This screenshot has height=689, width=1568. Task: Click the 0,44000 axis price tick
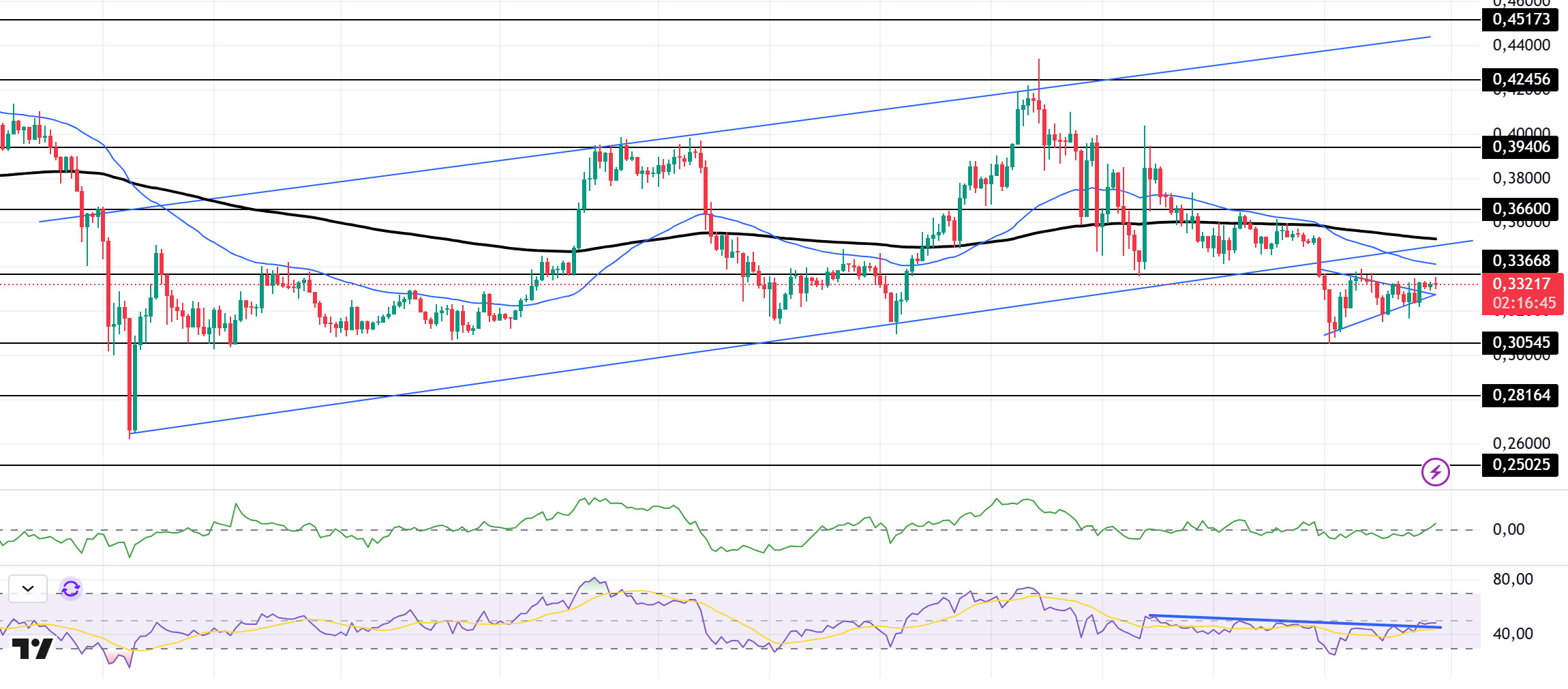pos(1521,45)
